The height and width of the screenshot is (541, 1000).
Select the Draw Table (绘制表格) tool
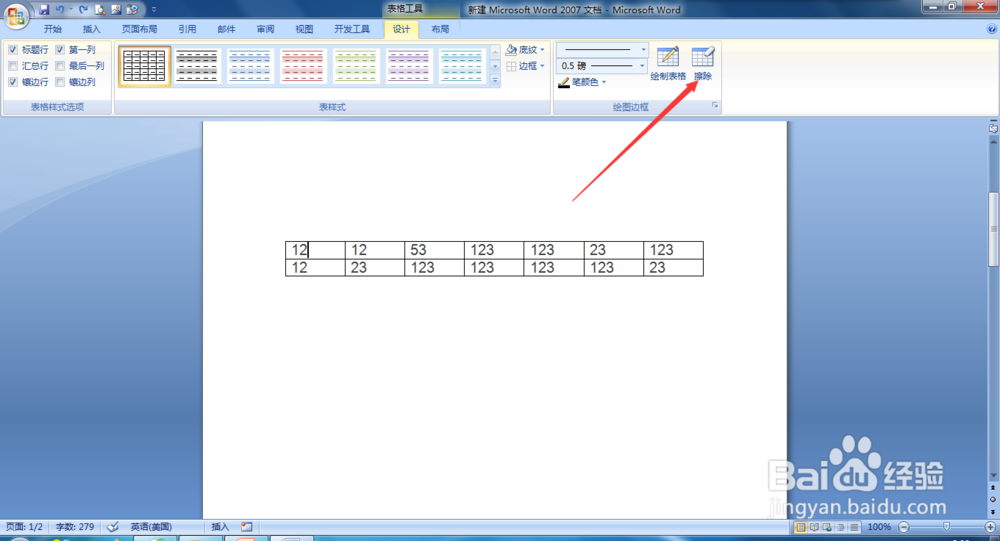click(668, 64)
